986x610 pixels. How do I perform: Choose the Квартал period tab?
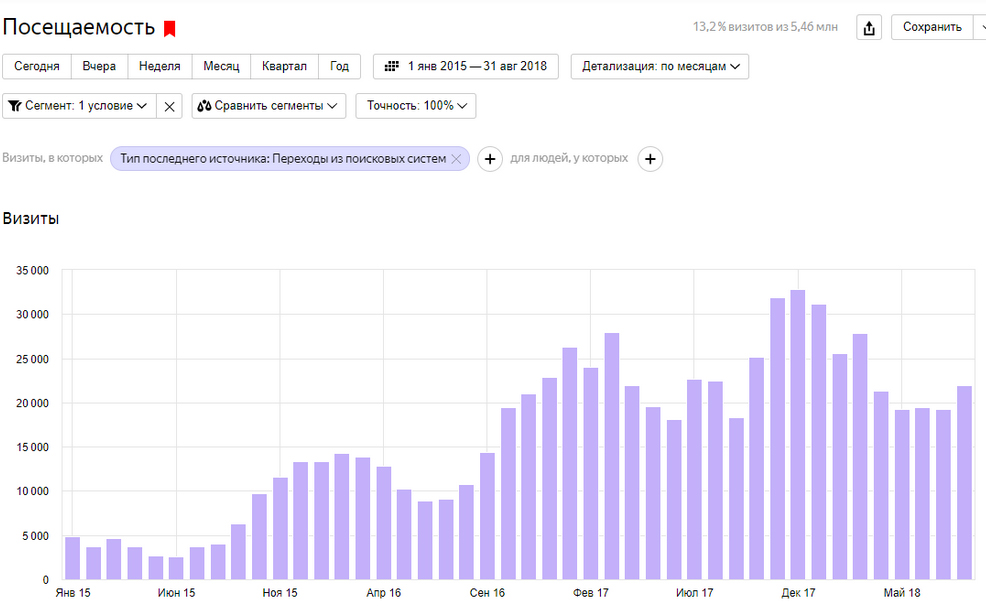click(284, 66)
